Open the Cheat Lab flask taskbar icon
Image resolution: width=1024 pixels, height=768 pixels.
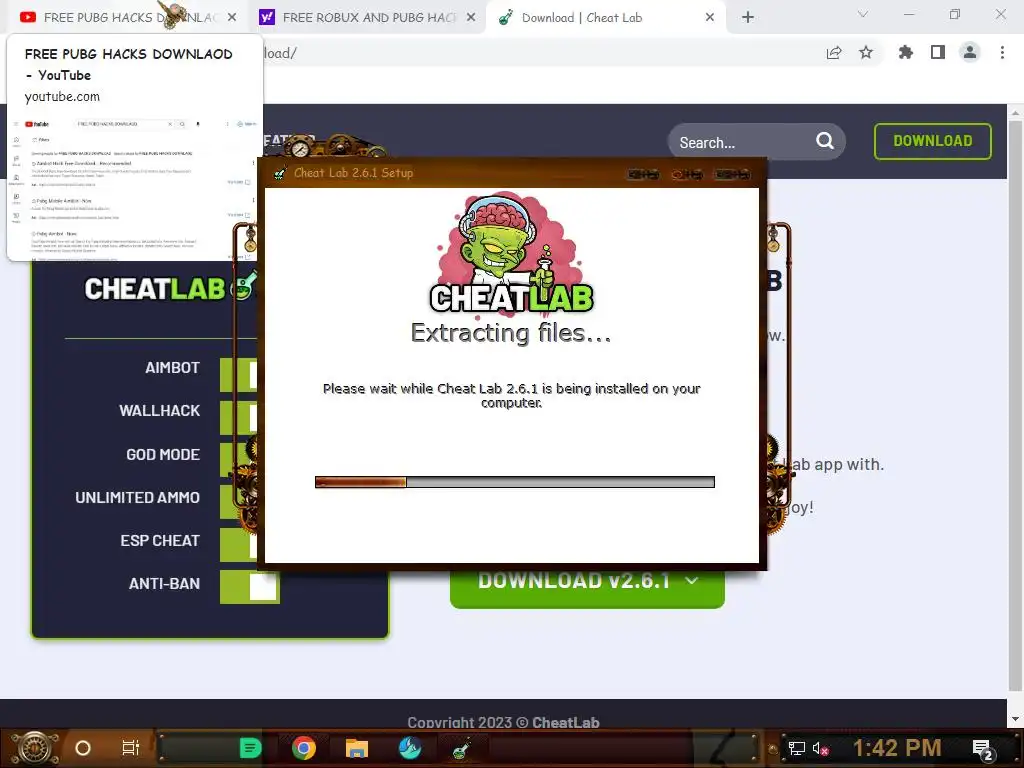click(462, 748)
